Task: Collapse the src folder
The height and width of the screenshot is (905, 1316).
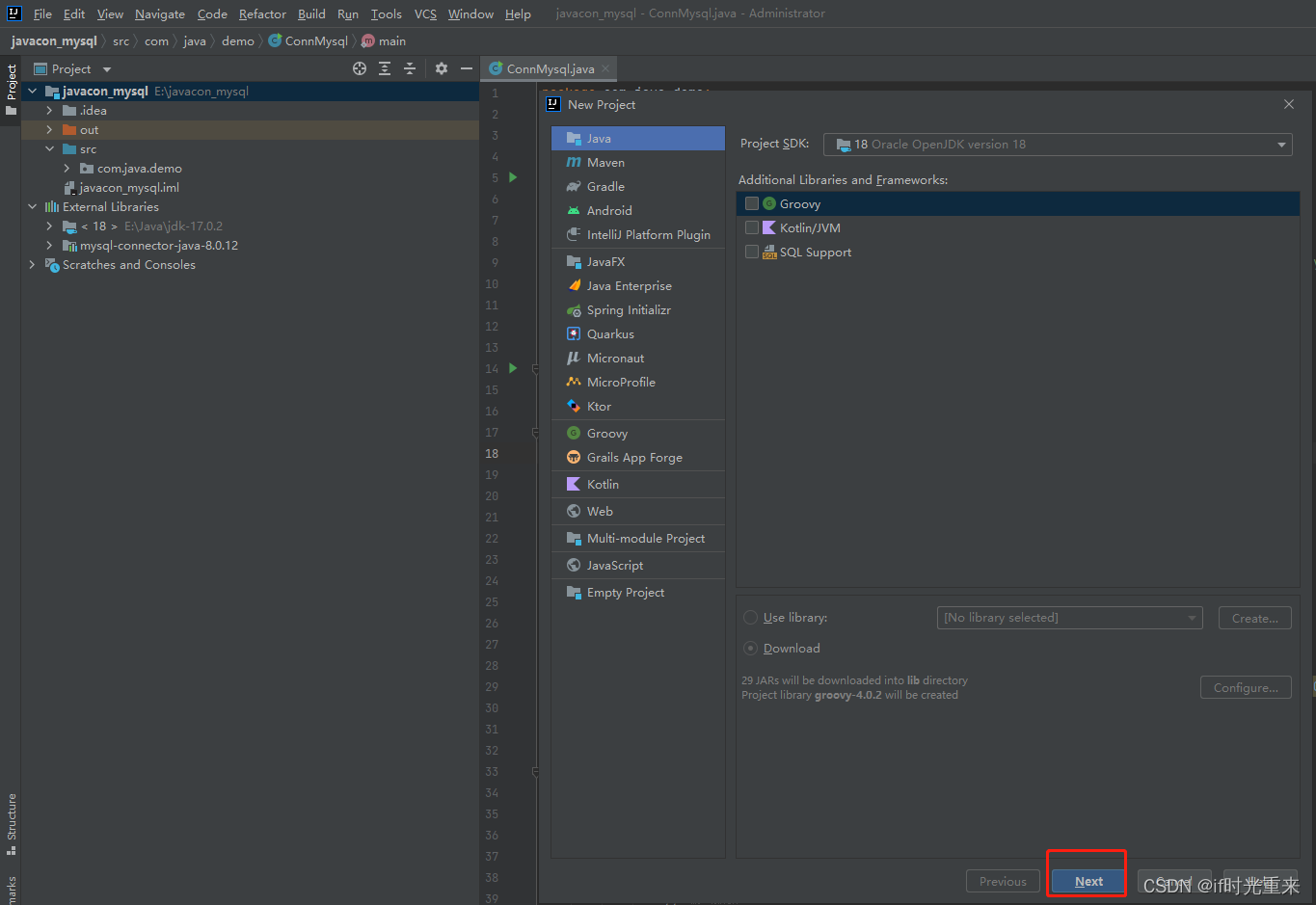Action: pyautogui.click(x=50, y=149)
